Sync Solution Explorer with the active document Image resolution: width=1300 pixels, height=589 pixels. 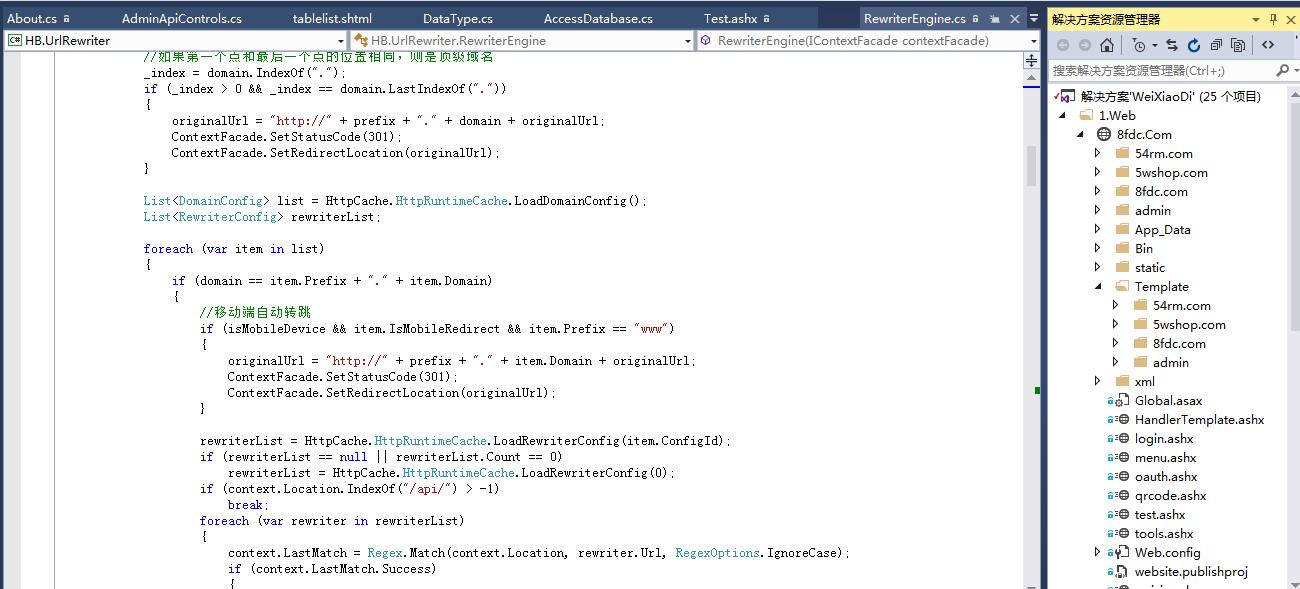[x=1172, y=45]
